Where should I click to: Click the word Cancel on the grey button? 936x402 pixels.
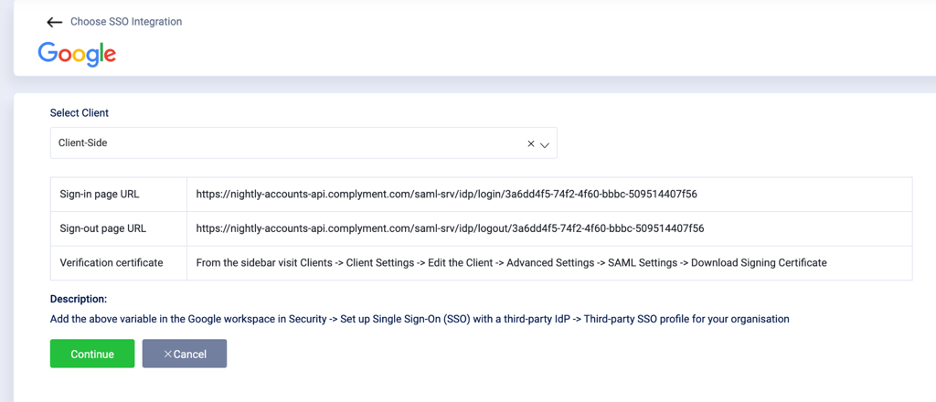(x=190, y=354)
